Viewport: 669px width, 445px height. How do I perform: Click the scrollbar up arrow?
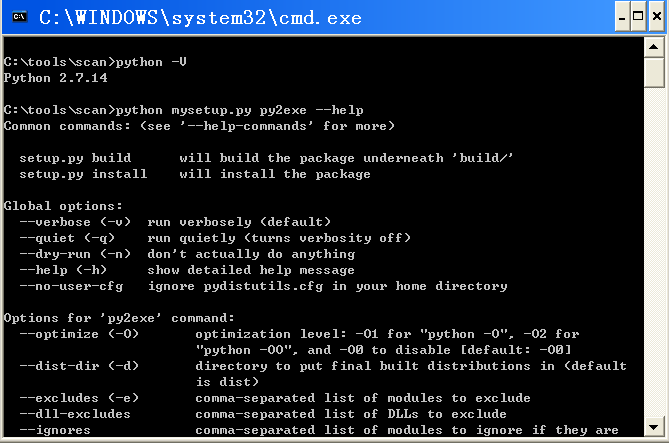(653, 47)
